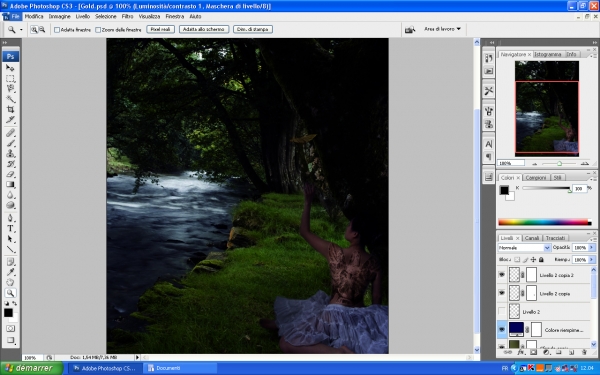The width and height of the screenshot is (600, 375).
Task: Delete layer with trash icon
Action: [x=584, y=352]
